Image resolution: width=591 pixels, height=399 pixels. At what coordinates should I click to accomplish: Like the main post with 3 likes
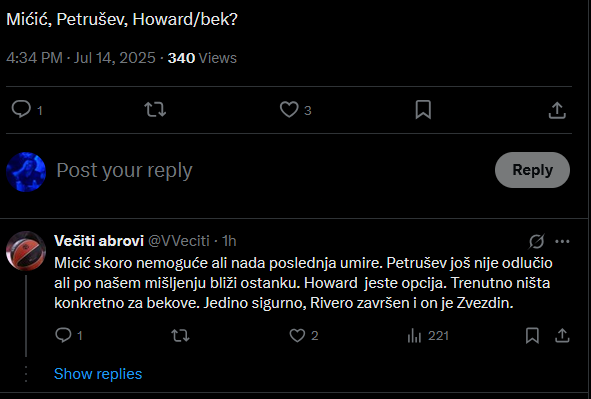click(x=289, y=110)
